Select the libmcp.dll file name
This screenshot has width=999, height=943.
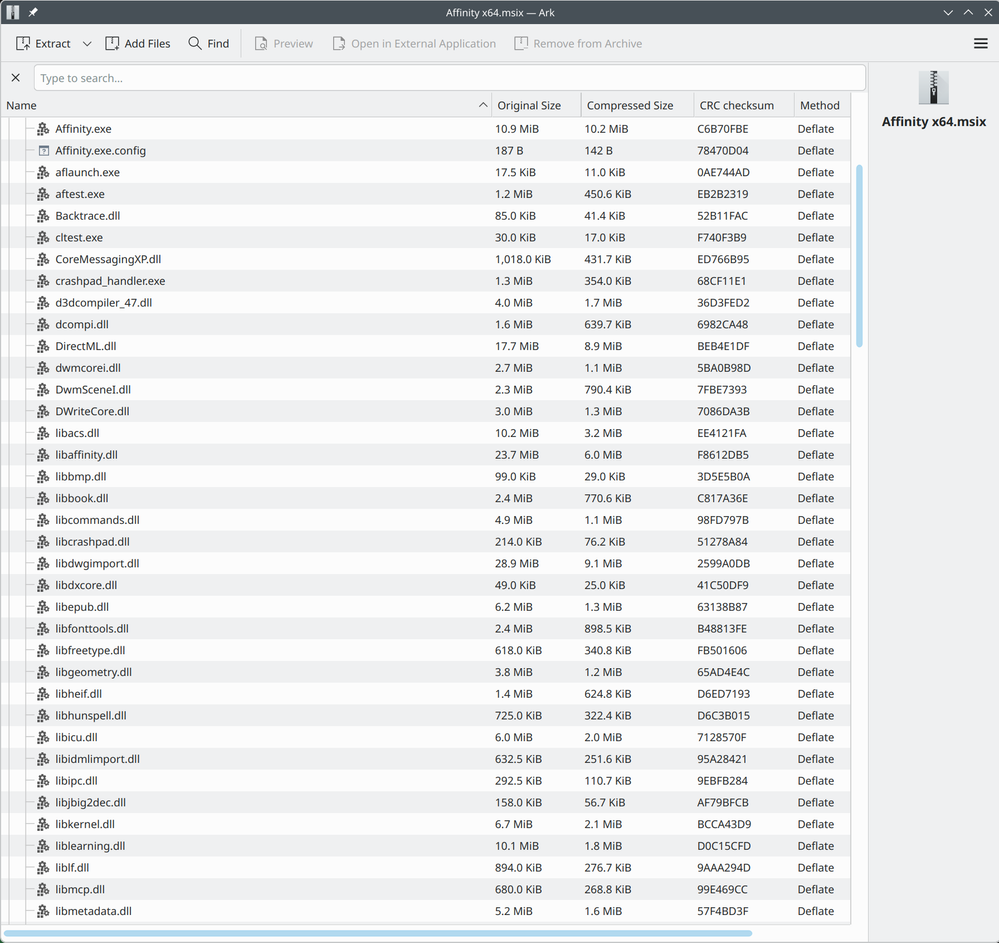[80, 889]
